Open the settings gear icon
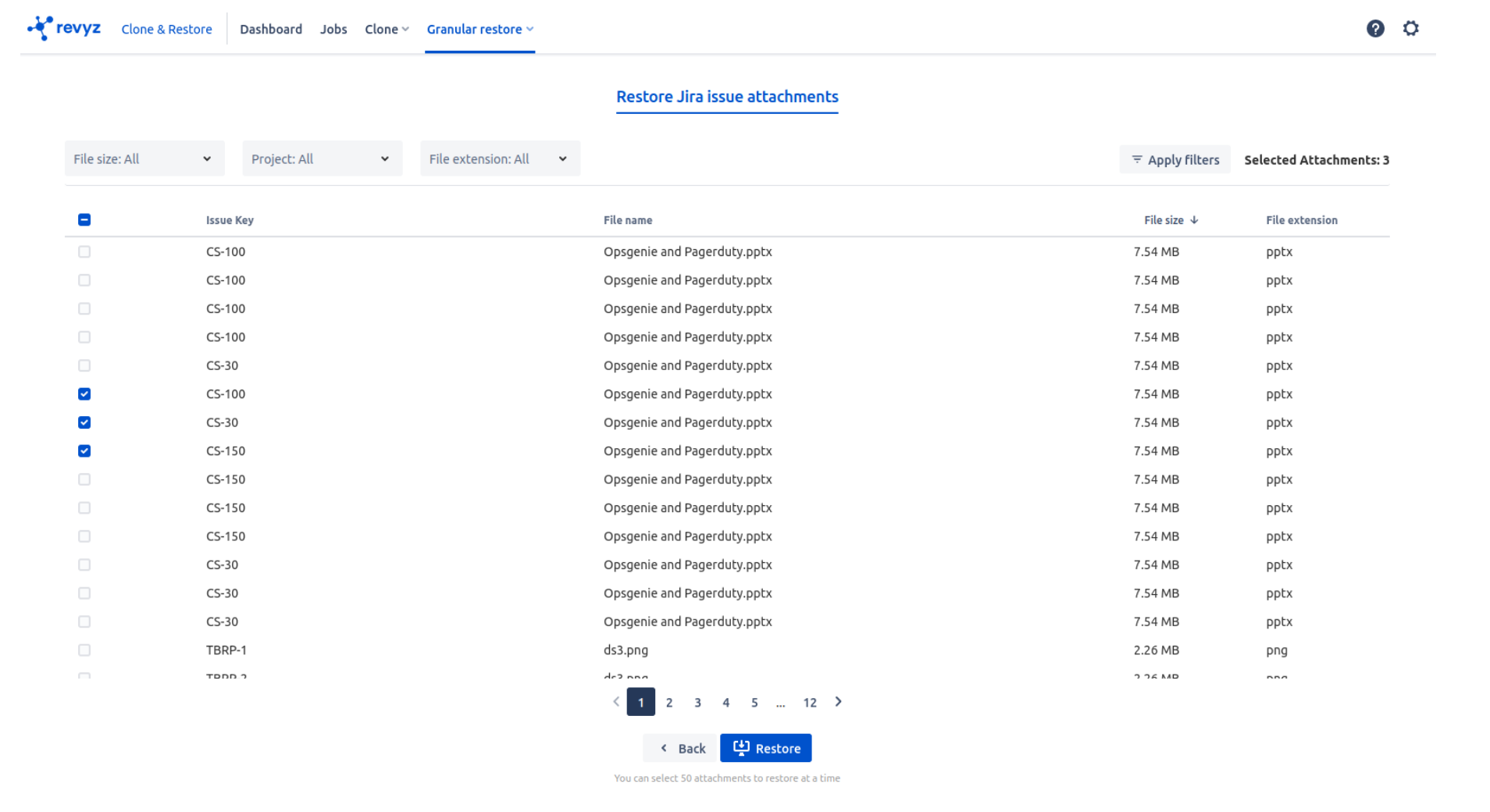This screenshot has height=812, width=1490. pos(1410,29)
